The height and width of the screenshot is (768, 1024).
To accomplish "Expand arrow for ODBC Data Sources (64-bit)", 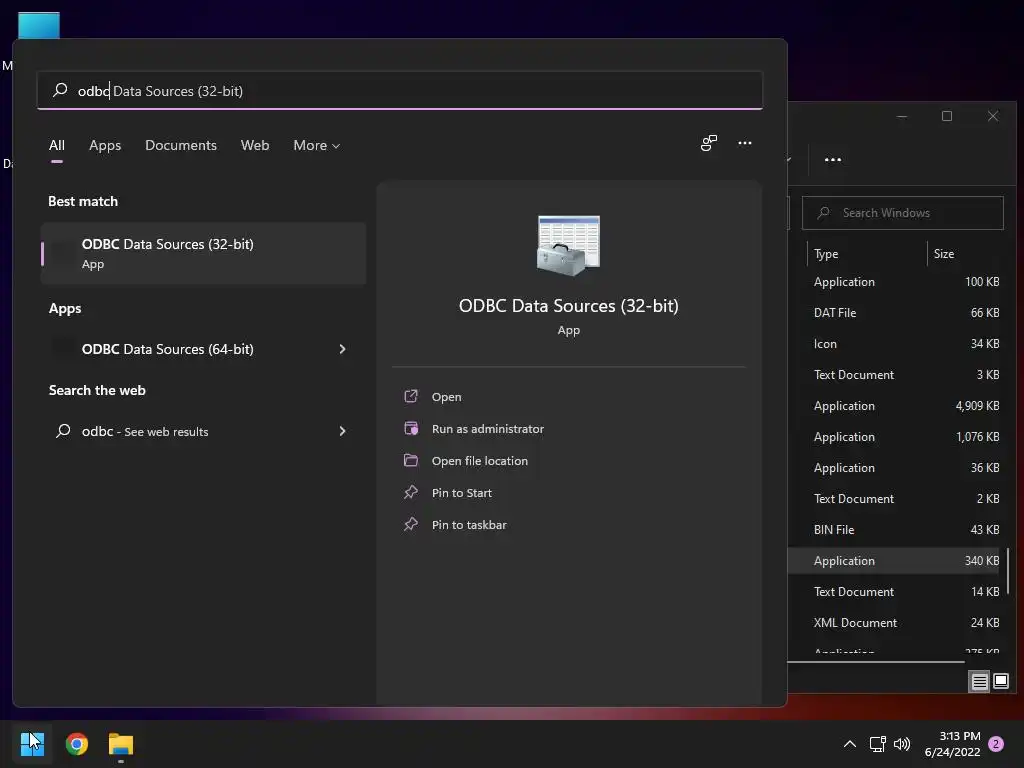I will [342, 349].
